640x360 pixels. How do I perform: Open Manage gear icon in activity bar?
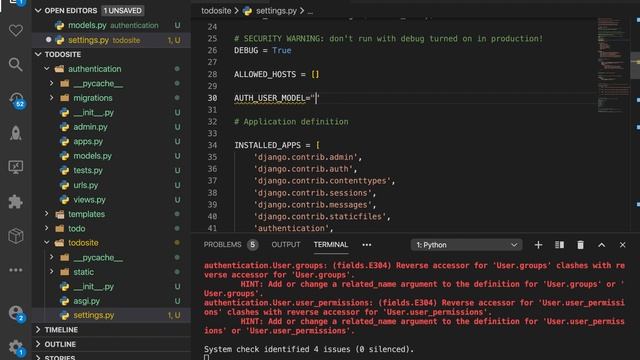[x=16, y=348]
